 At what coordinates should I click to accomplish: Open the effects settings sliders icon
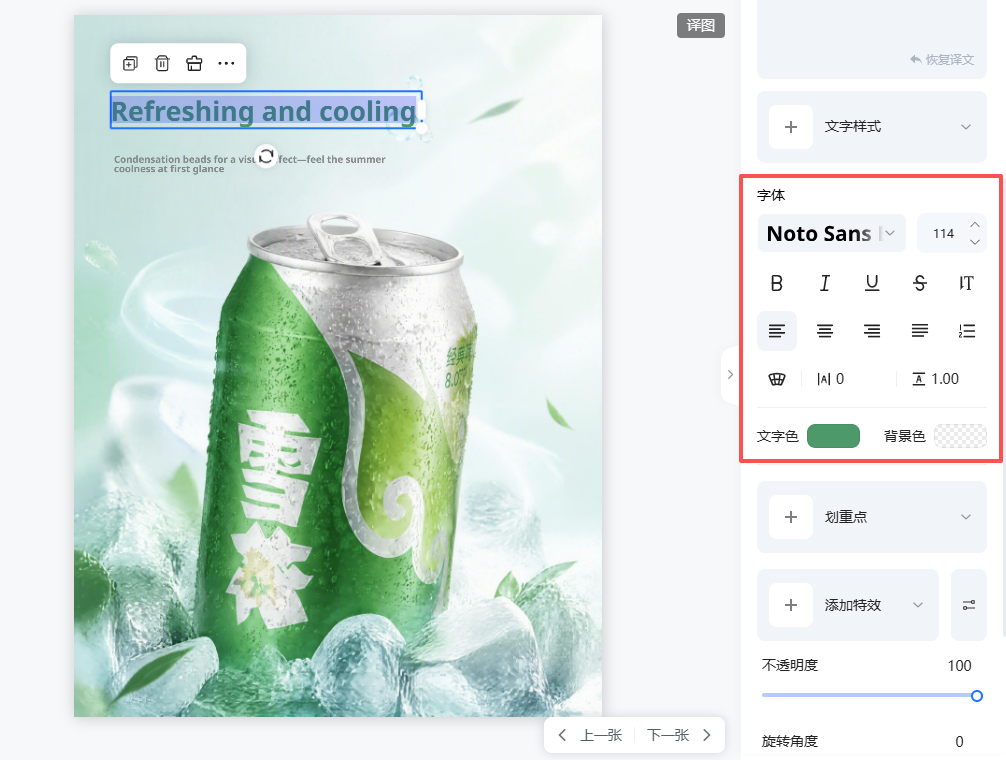click(x=969, y=605)
